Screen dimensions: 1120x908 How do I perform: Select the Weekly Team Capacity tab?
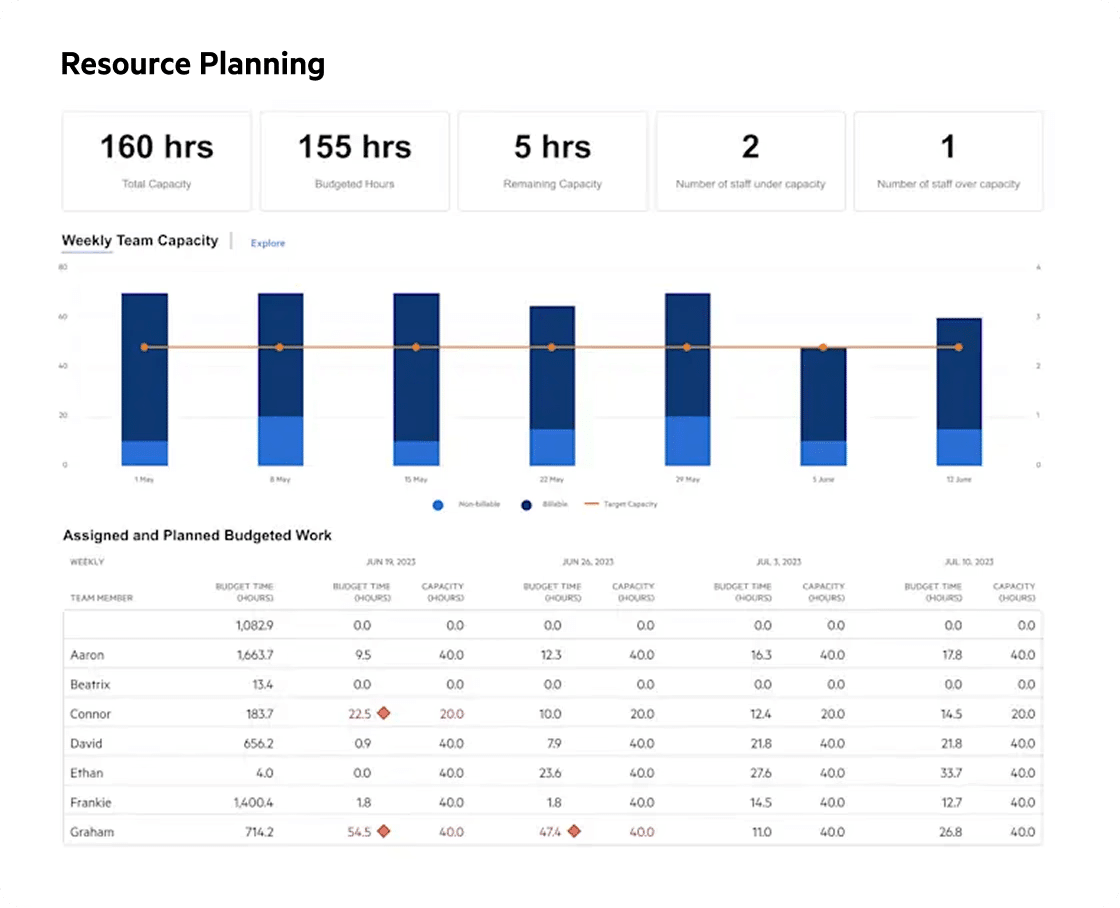139,240
